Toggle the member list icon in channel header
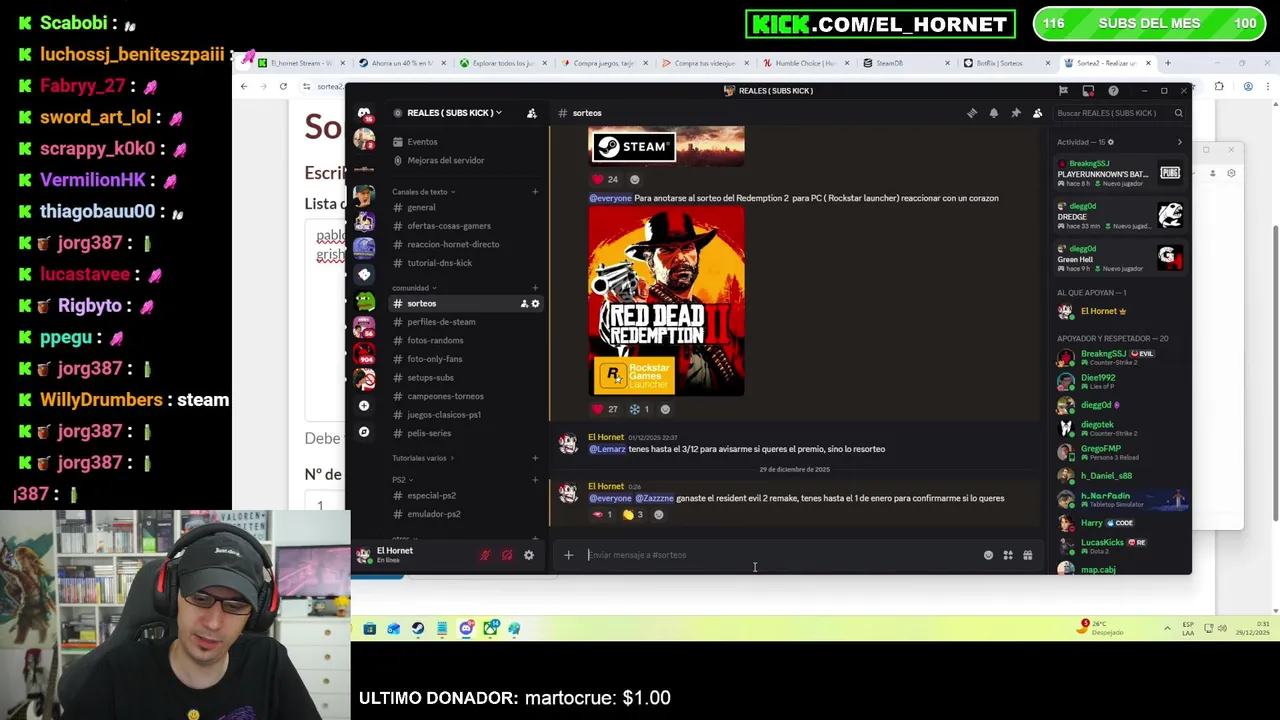The height and width of the screenshot is (720, 1280). [1038, 113]
